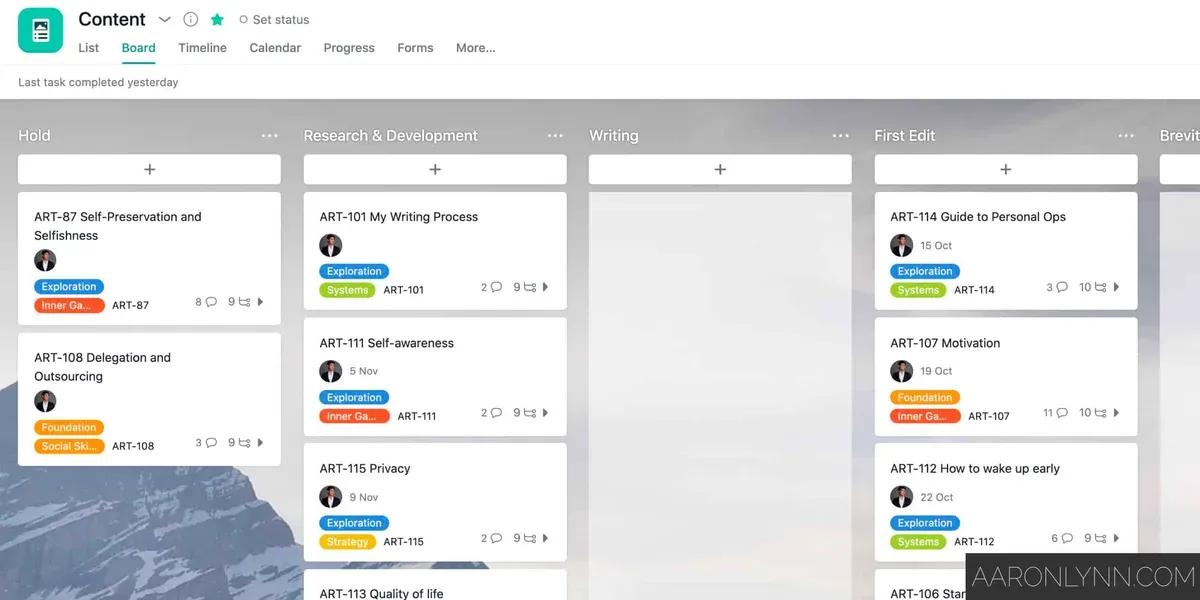This screenshot has height=600, width=1200.
Task: Expand ART-101 card with its right arrow
Action: click(x=545, y=287)
